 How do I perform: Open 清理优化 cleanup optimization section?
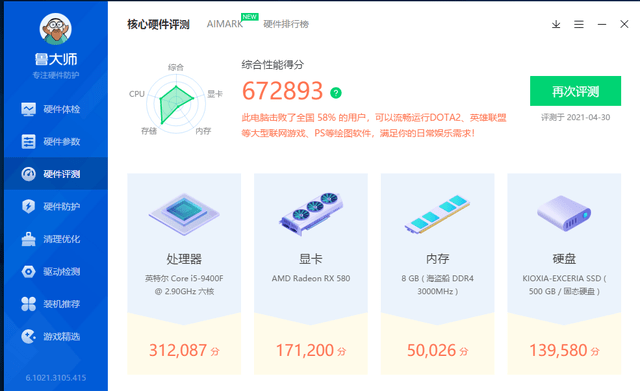click(x=56, y=239)
